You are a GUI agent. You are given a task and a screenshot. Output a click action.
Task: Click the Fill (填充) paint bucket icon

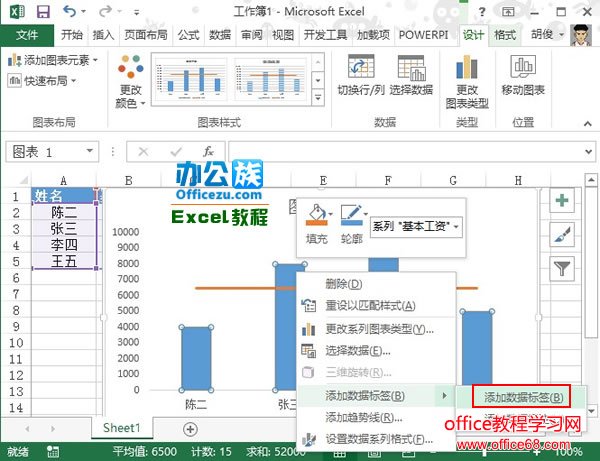tap(316, 215)
